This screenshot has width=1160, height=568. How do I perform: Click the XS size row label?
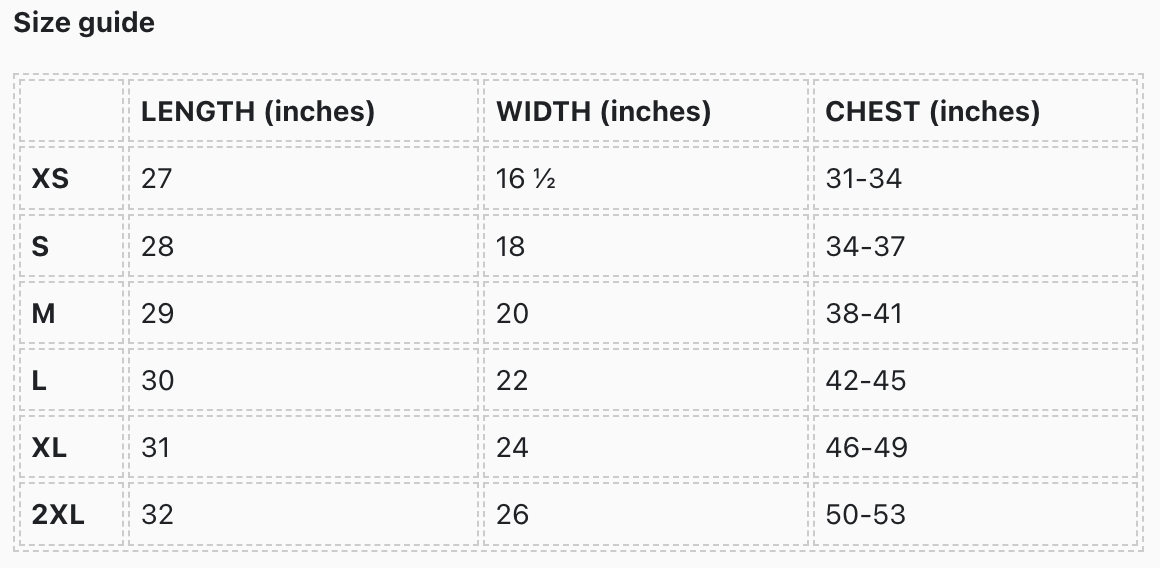click(x=50, y=179)
